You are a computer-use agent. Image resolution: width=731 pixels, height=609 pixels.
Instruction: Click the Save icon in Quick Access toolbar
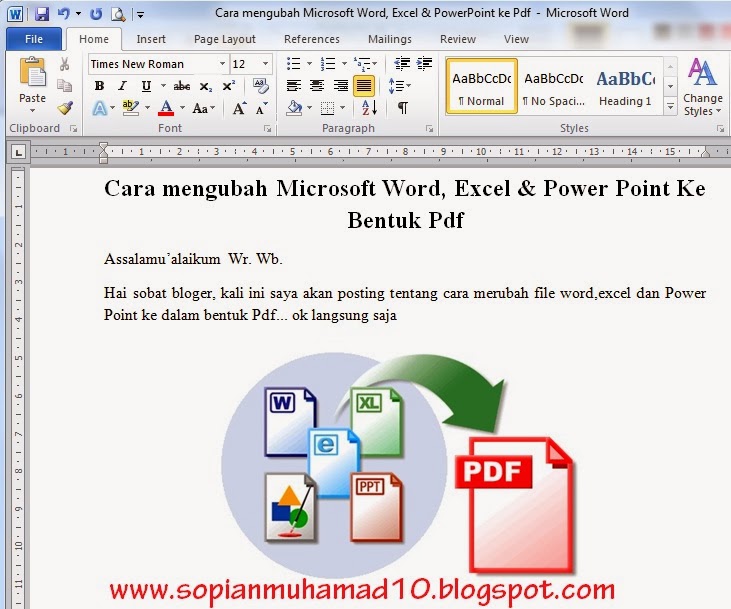[42, 14]
